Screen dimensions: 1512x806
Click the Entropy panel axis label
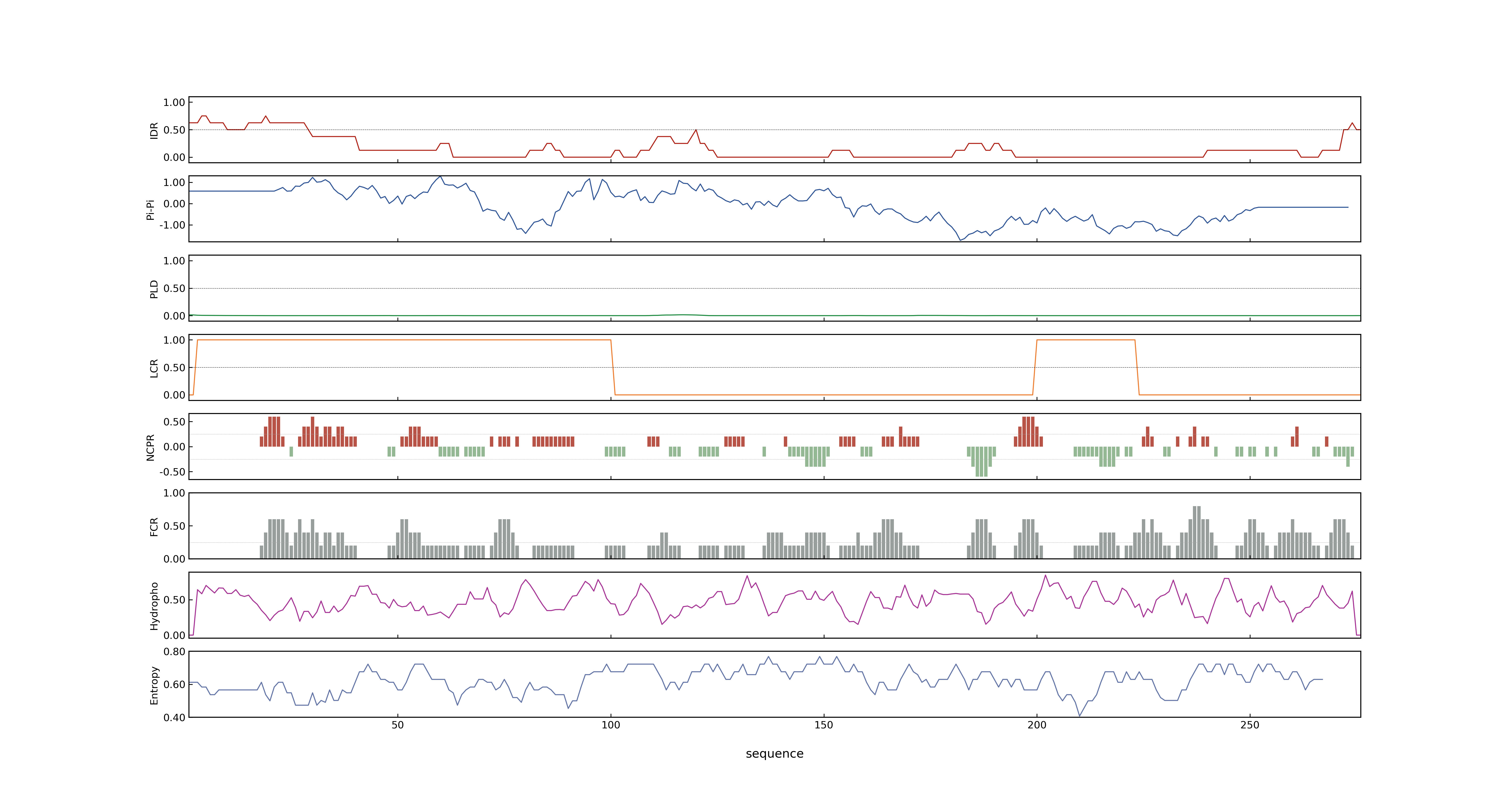[x=154, y=685]
